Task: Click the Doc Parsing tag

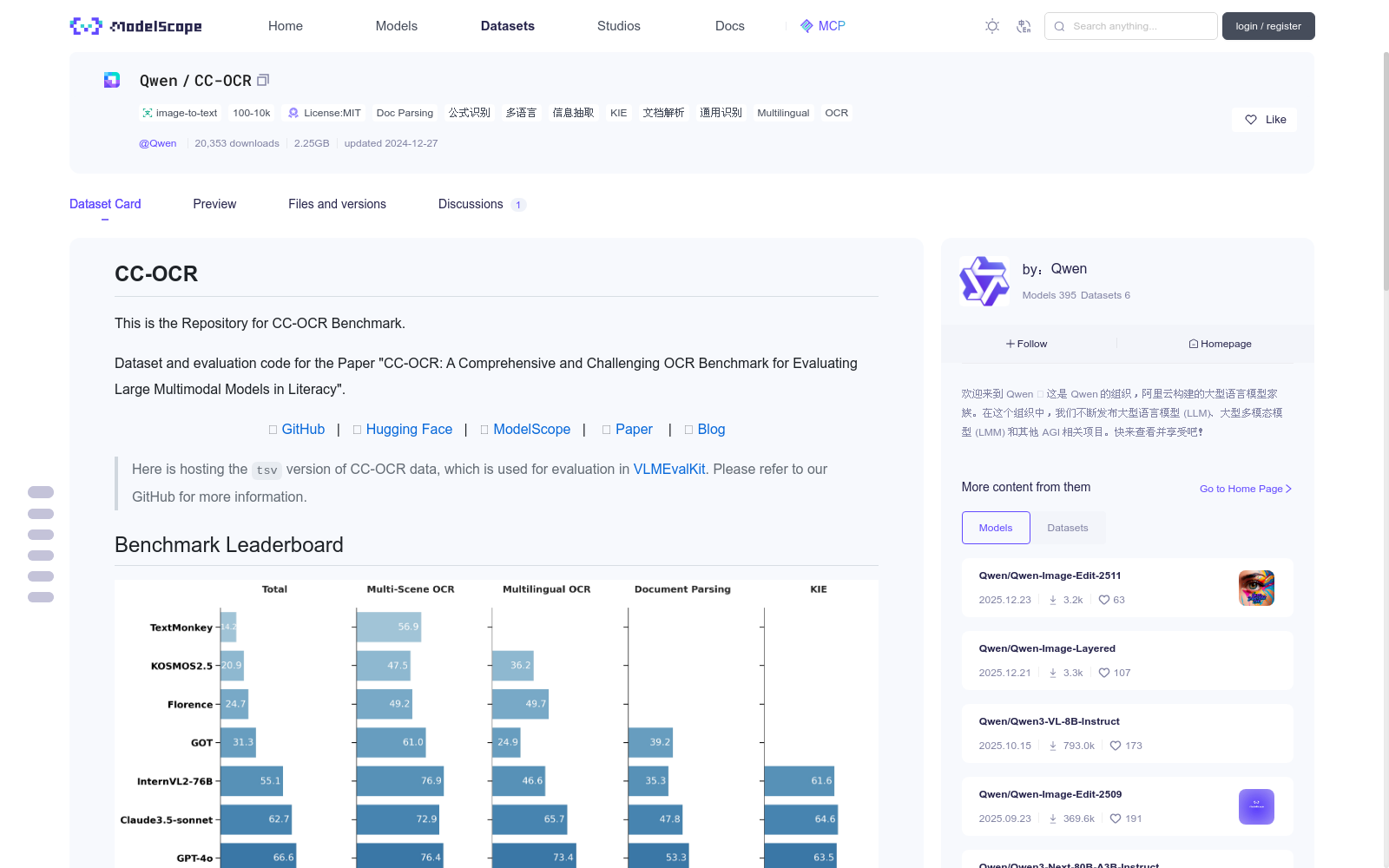Action: [405, 113]
